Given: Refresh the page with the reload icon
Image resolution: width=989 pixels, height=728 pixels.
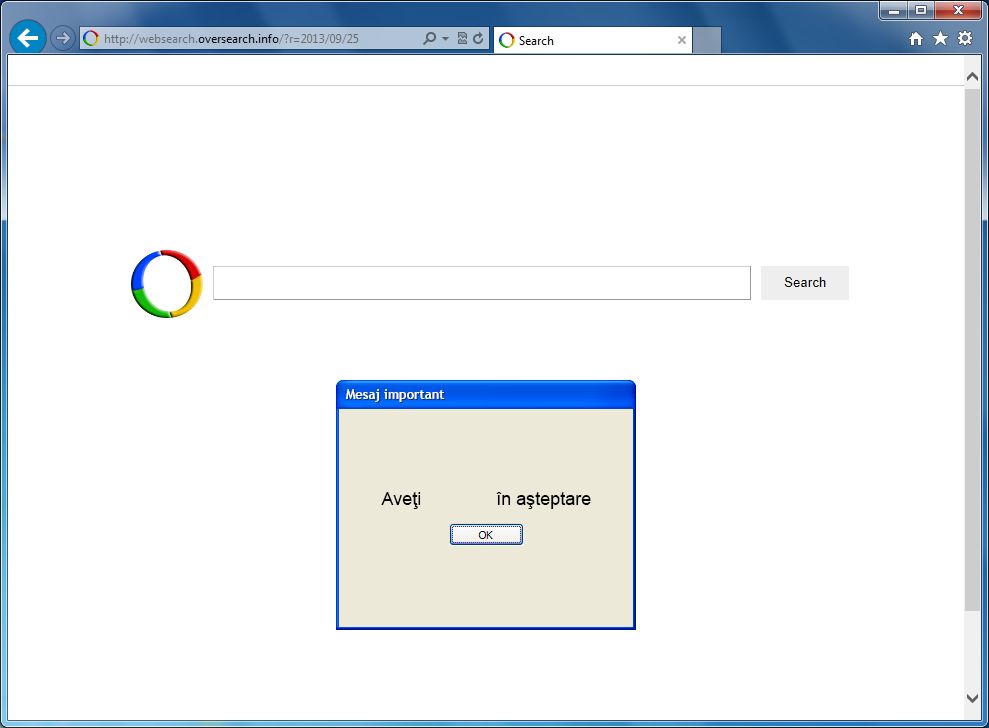Looking at the screenshot, I should tap(478, 38).
